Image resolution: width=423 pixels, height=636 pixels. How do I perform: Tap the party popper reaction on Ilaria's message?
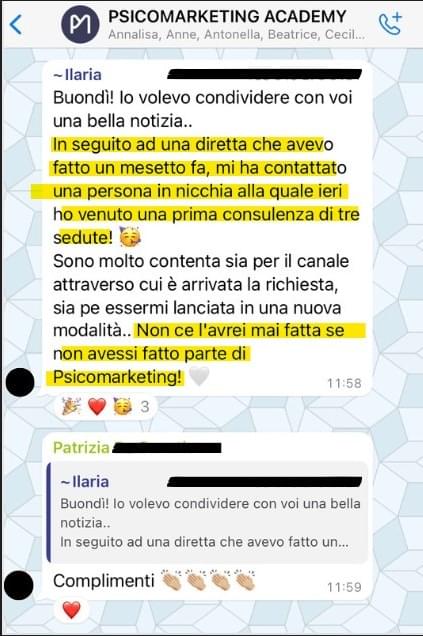(x=71, y=406)
